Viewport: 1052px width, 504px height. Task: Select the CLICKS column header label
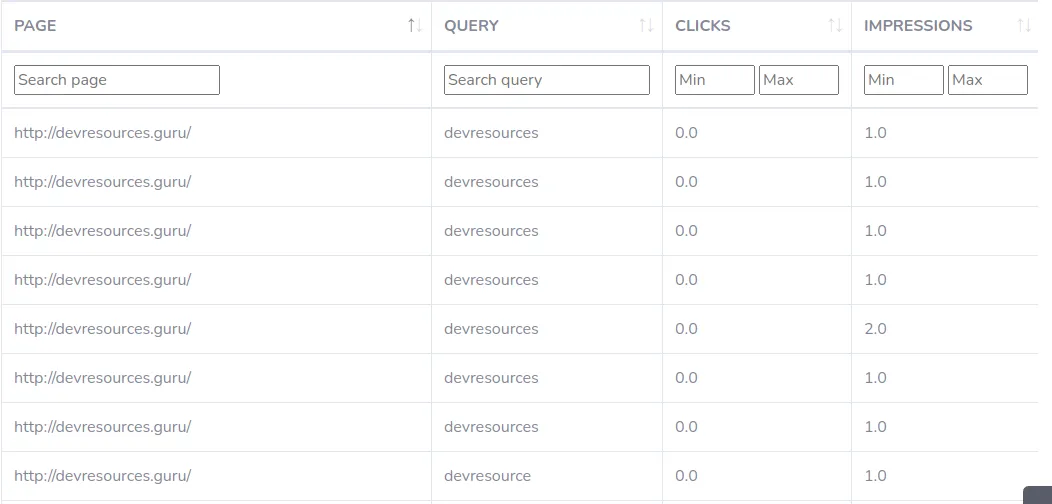[702, 26]
